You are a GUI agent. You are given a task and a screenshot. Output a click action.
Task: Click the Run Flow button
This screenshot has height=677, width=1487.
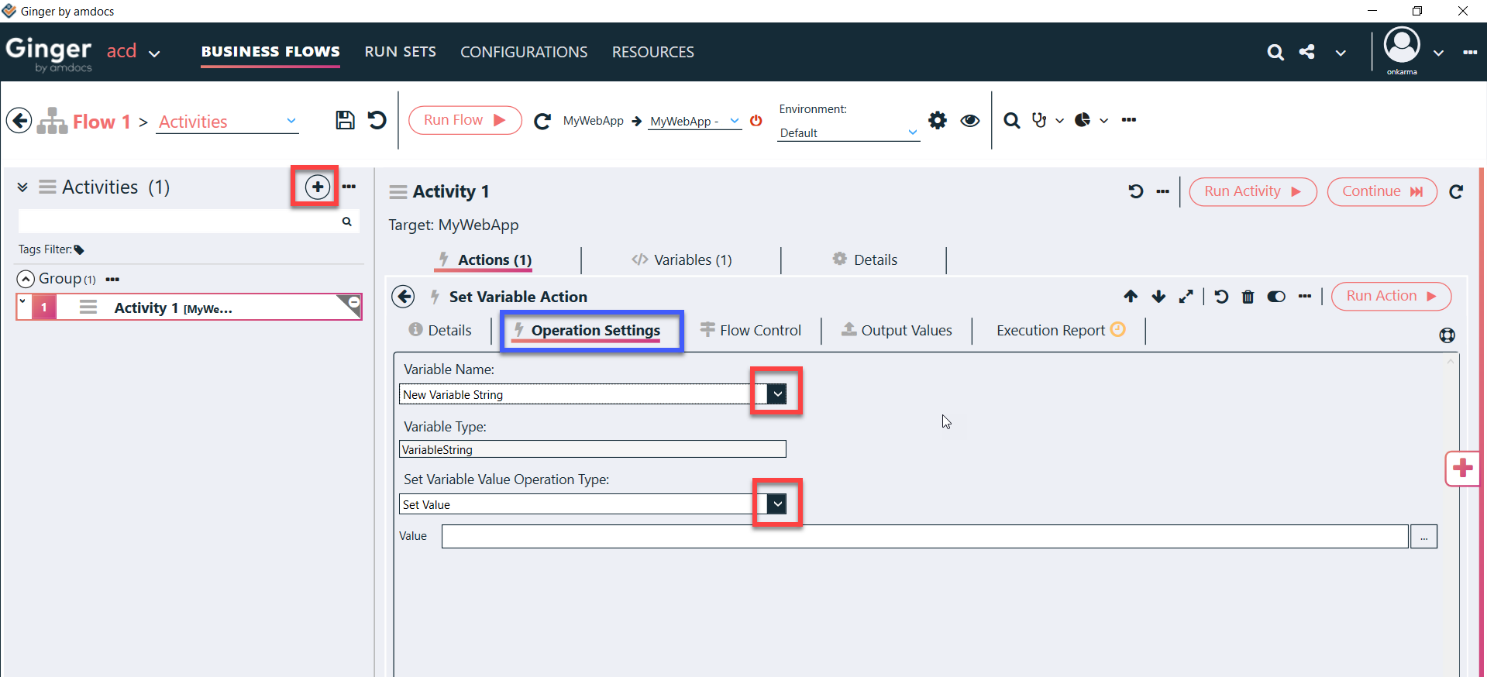465,120
